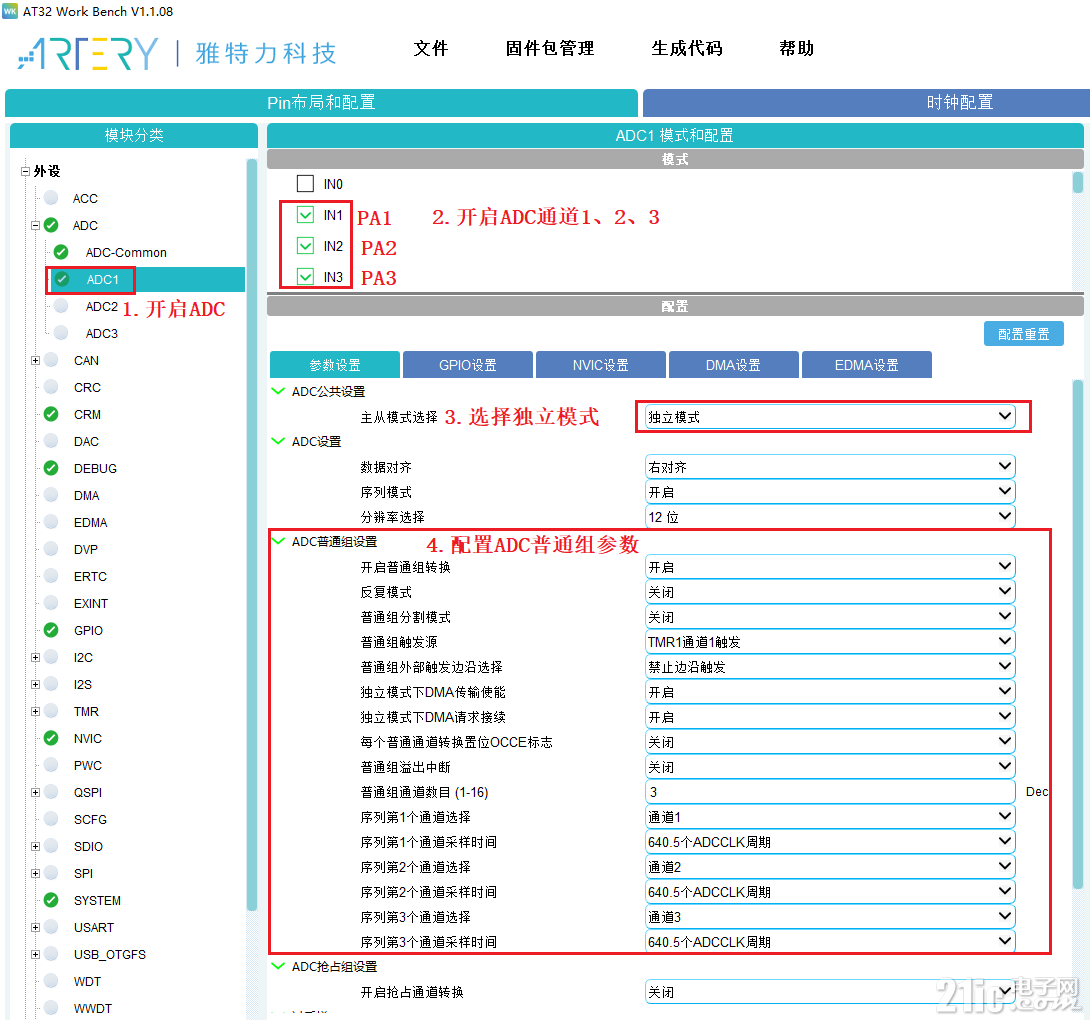Collapse the ADC公共设置 section chevron

pos(278,391)
